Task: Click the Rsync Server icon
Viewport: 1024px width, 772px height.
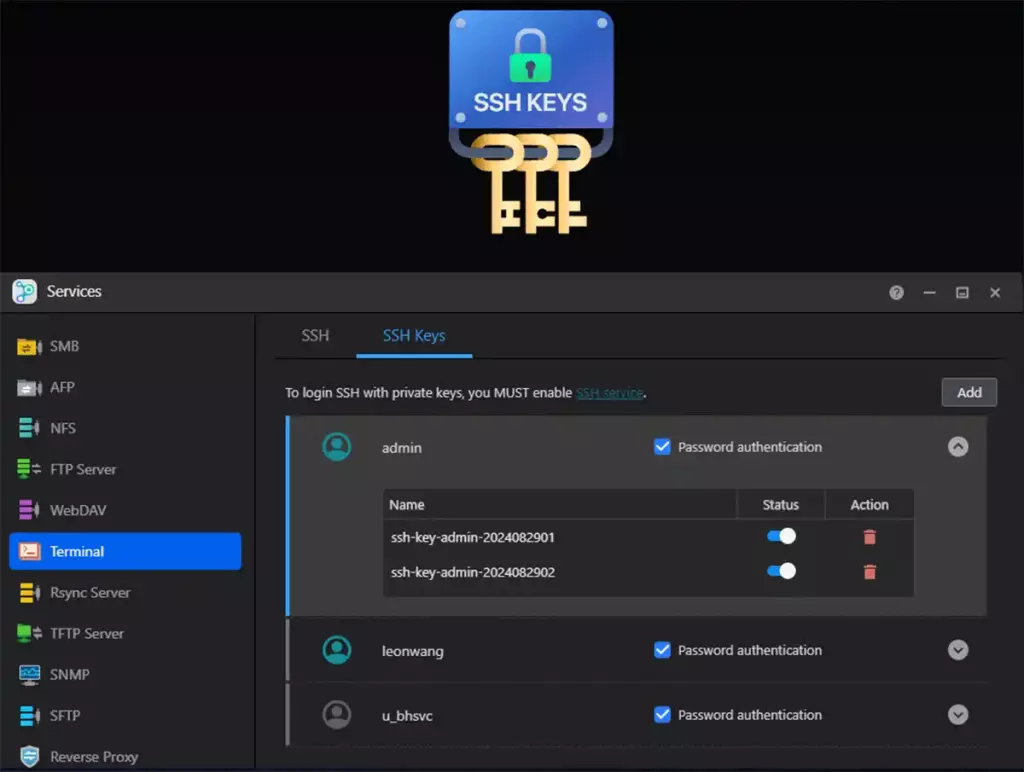Action: pos(29,592)
